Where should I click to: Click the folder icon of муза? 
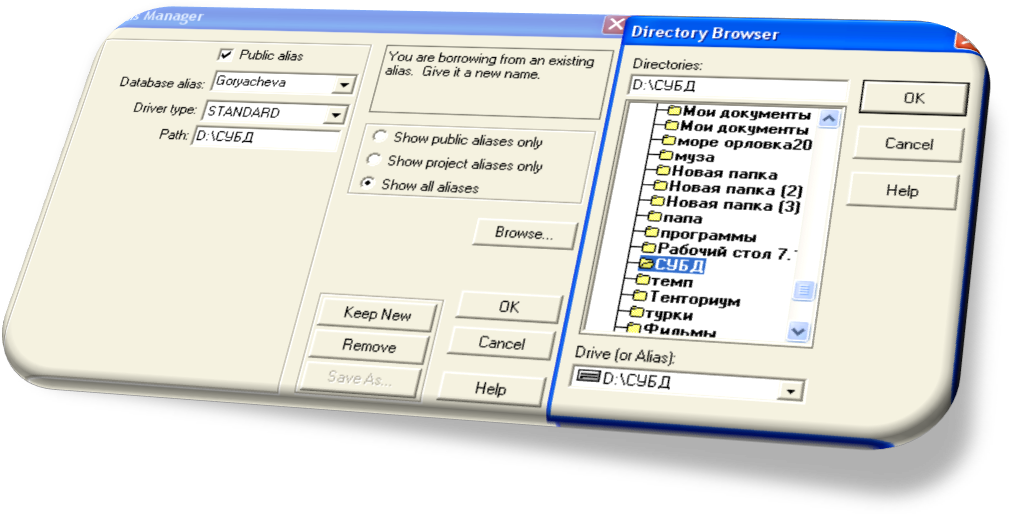coord(665,155)
